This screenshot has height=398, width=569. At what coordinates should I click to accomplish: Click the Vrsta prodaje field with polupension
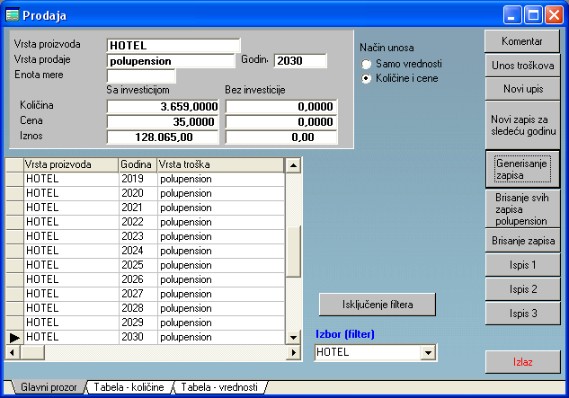pos(171,61)
